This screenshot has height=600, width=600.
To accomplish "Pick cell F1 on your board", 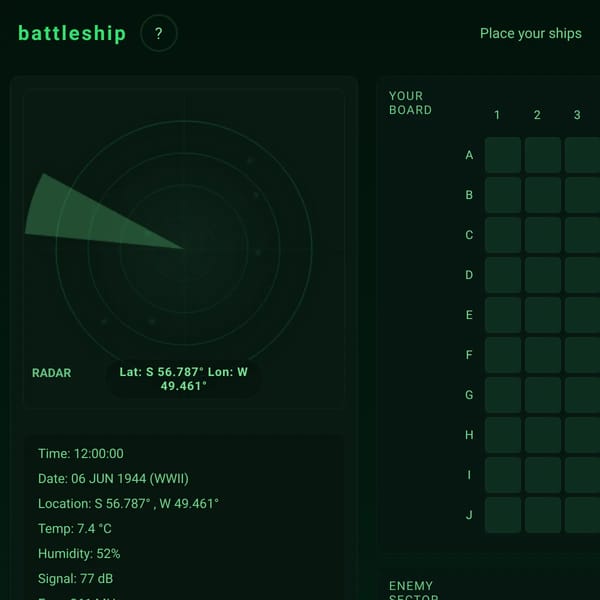I will [x=503, y=355].
